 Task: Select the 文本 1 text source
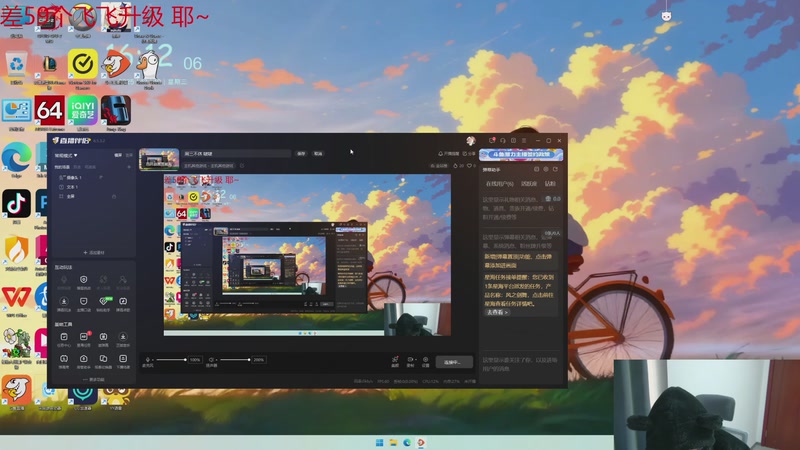point(72,187)
